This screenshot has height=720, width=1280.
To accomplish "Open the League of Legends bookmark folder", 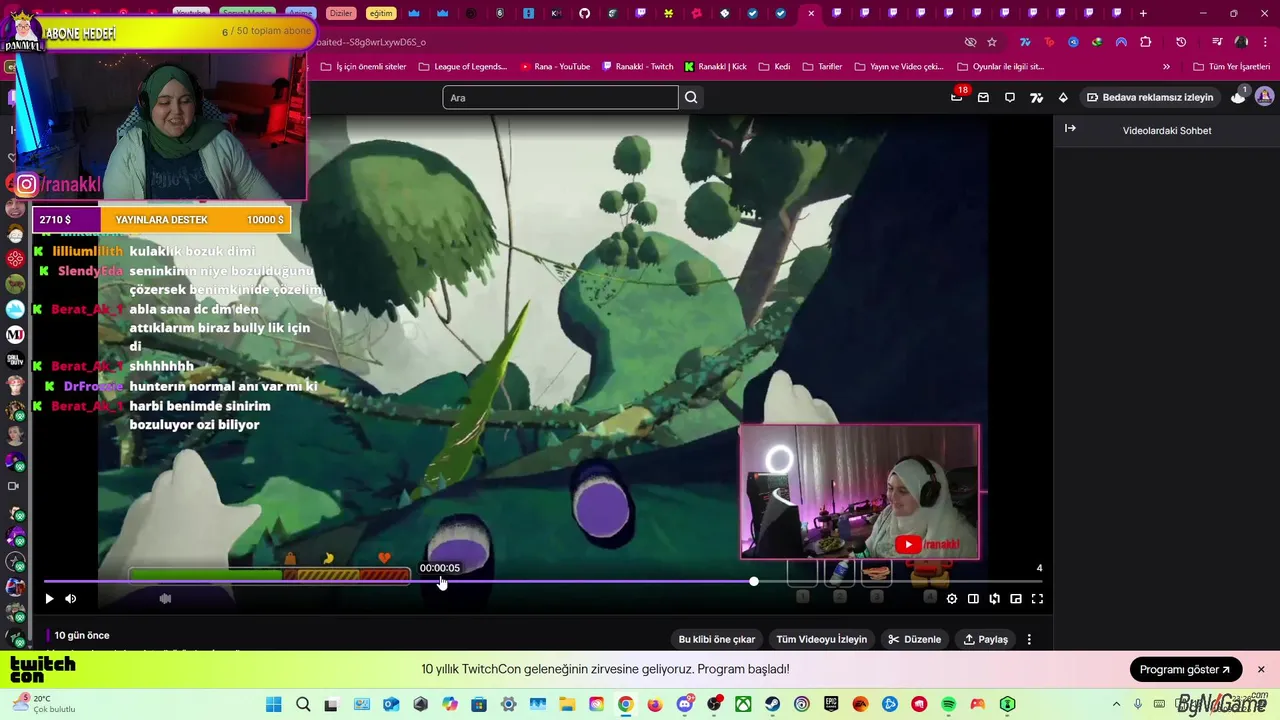I will (x=462, y=67).
